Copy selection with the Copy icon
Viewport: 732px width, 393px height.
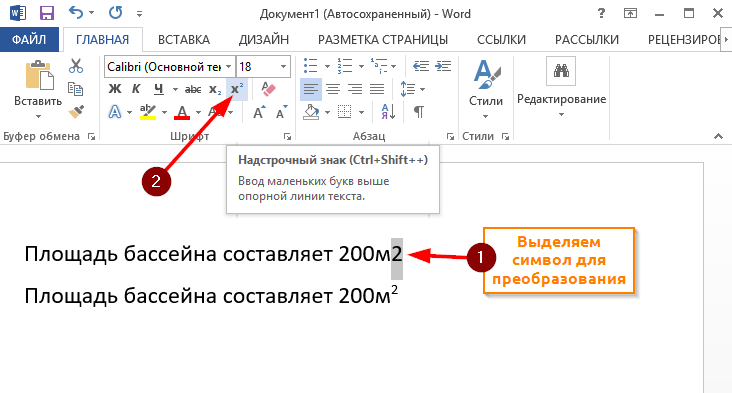click(x=76, y=89)
